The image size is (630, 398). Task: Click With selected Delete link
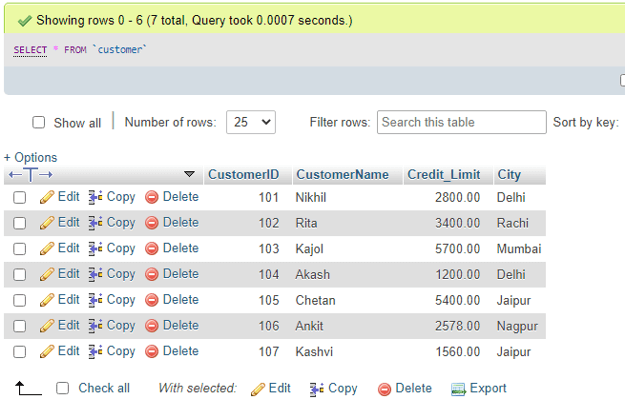pos(413,388)
